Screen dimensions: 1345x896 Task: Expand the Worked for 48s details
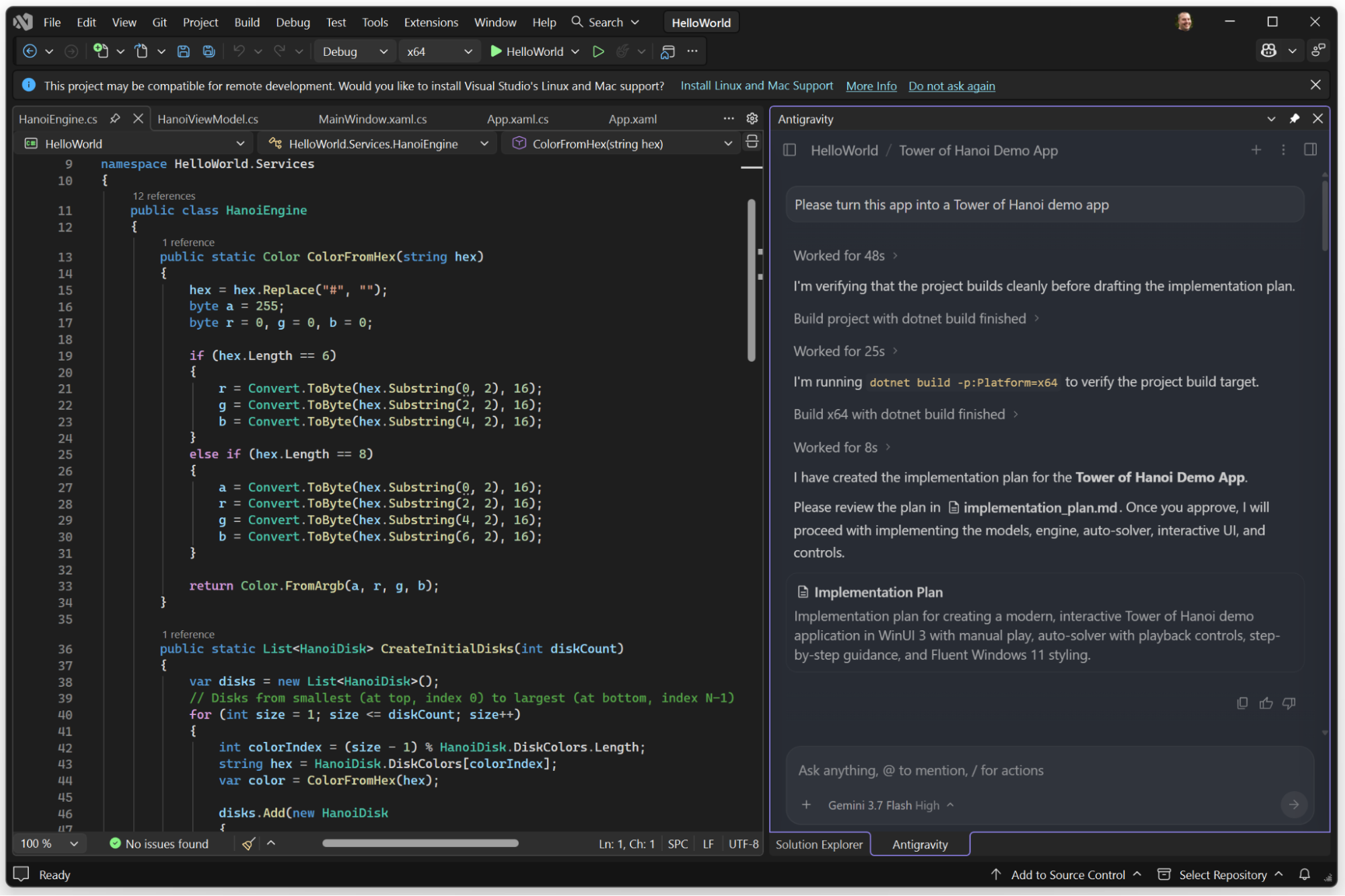[845, 256]
